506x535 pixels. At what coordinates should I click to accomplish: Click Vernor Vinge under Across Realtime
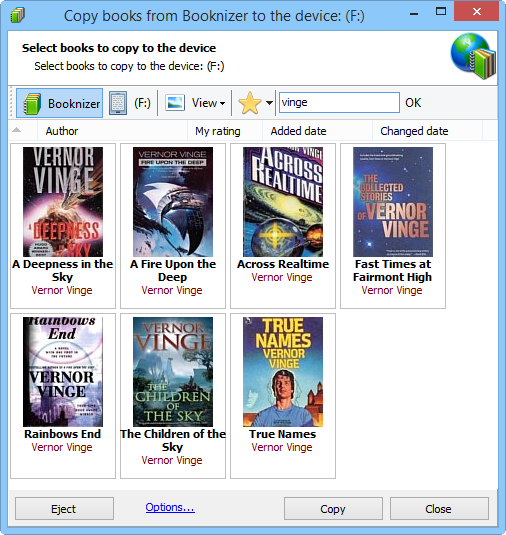282,277
